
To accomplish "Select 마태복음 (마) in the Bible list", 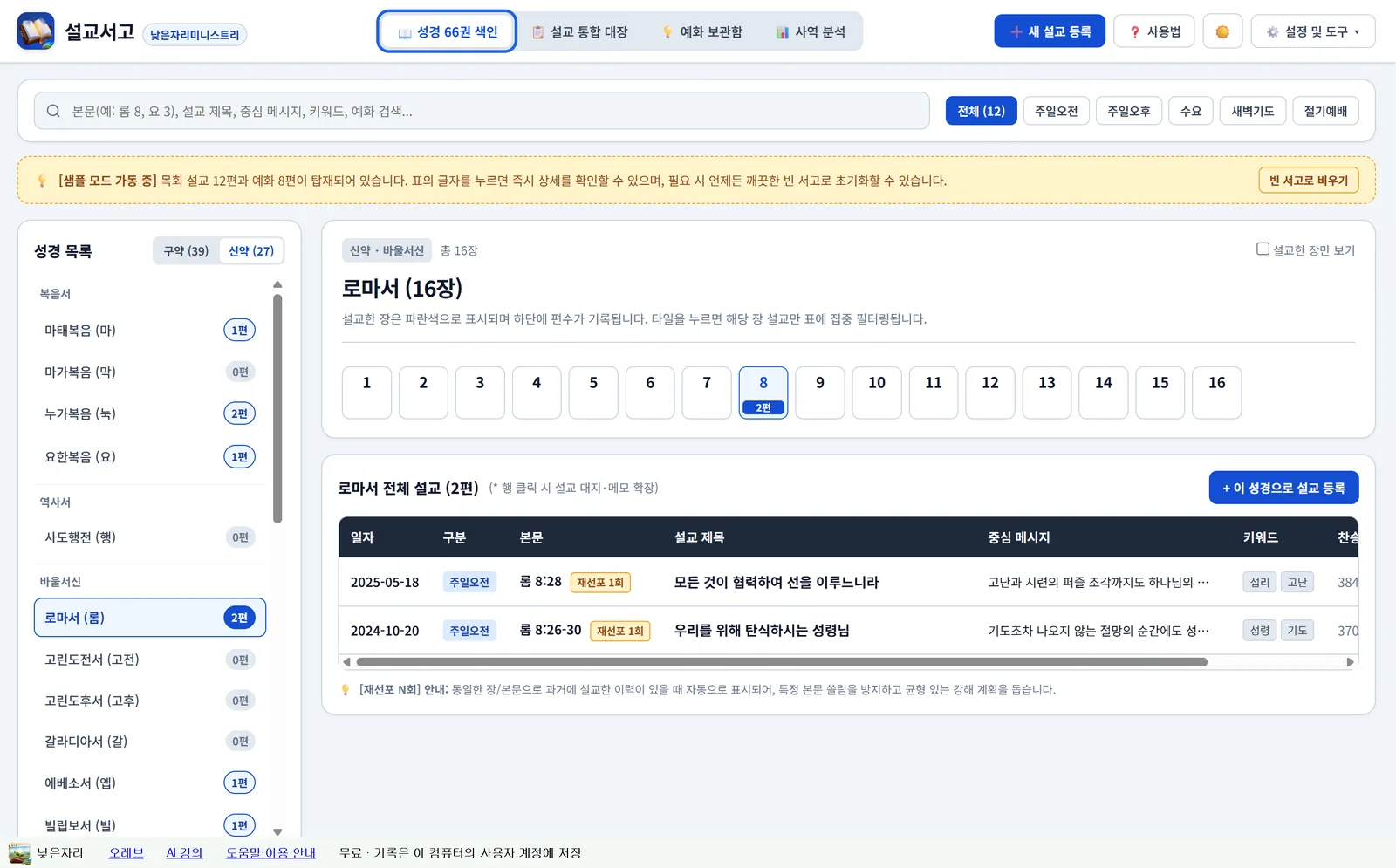I will pyautogui.click(x=150, y=331).
